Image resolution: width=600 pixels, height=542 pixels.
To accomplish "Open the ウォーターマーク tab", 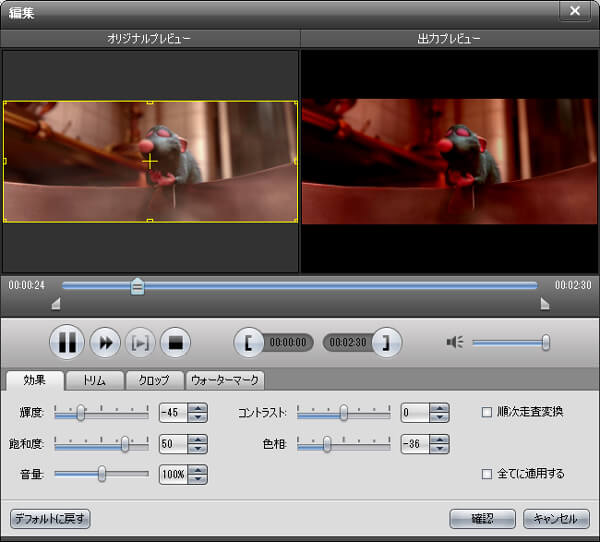I will click(x=225, y=380).
